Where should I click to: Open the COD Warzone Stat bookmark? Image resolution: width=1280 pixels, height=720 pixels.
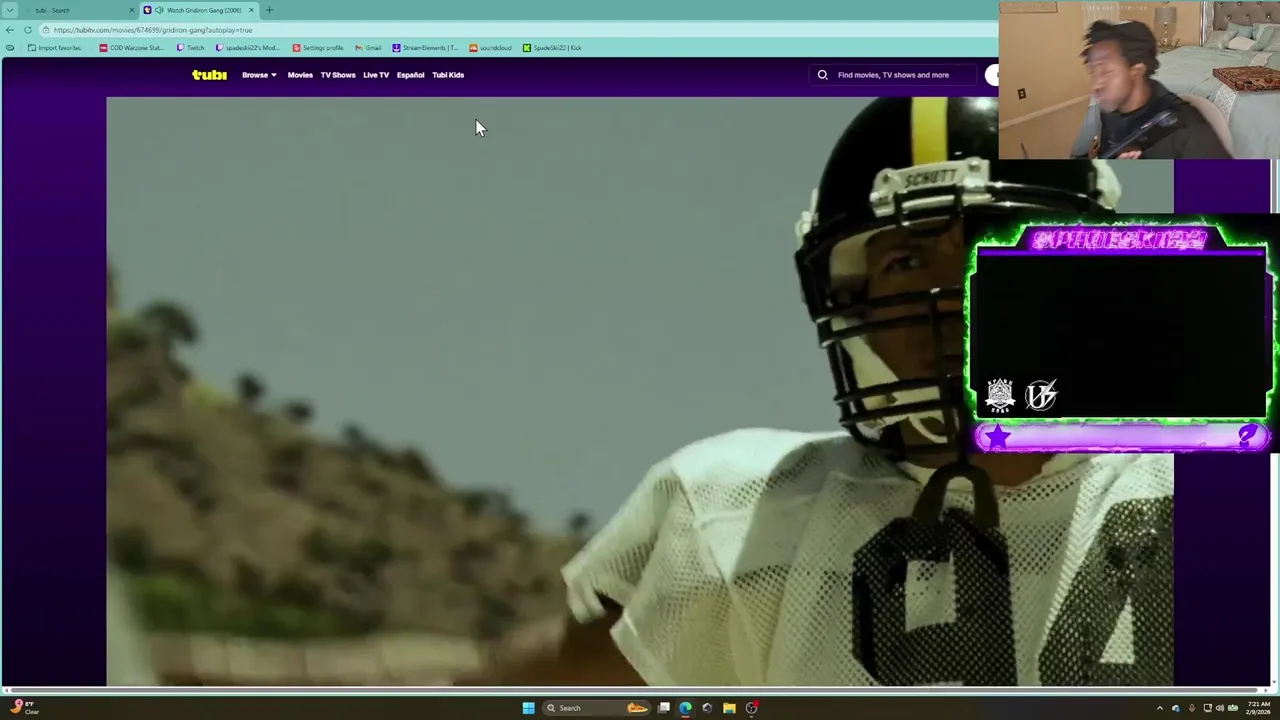(x=131, y=48)
